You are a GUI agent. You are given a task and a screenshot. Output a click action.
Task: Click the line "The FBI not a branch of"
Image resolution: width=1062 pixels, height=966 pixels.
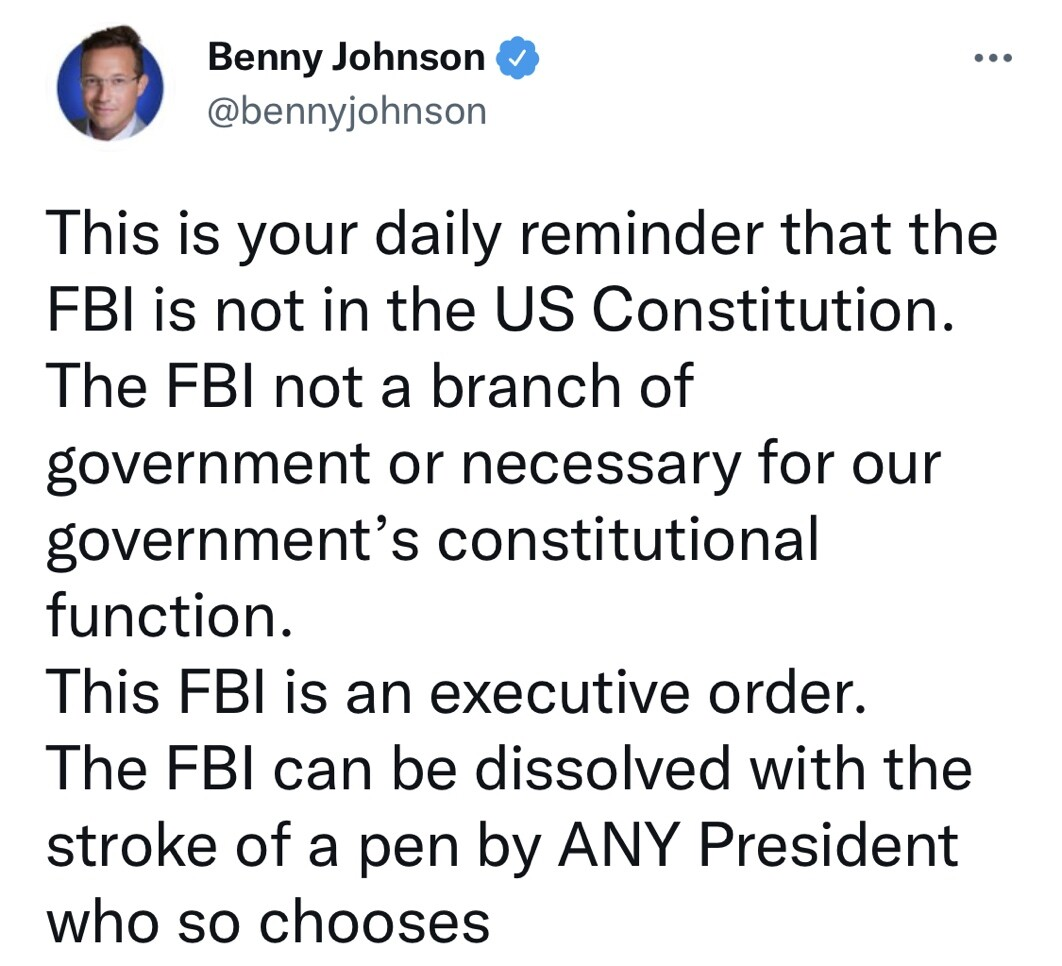370,388
